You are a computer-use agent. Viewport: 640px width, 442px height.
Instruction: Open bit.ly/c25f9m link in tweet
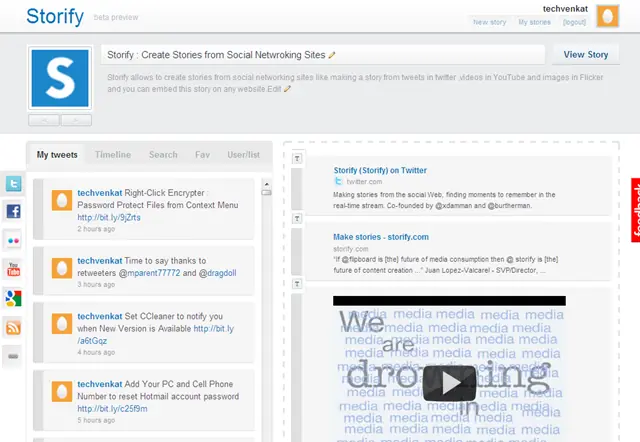tap(113, 409)
